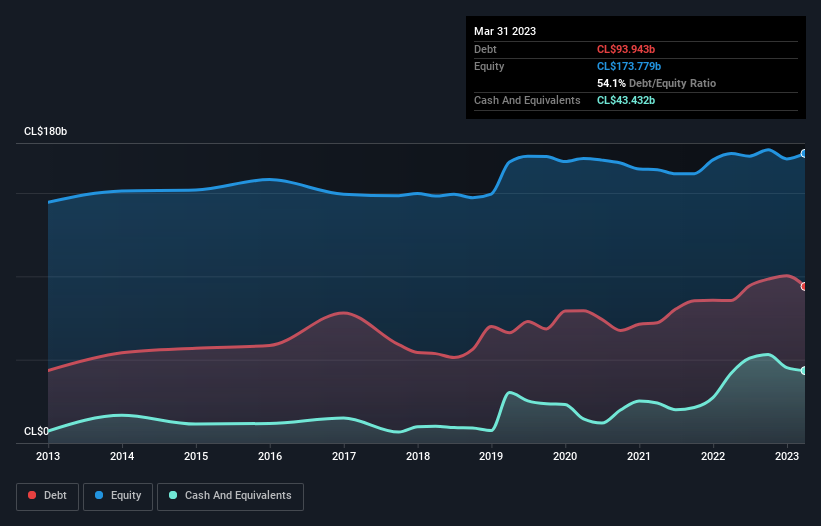
Task: Click teal Cash And Equivalents legend dot
Action: pyautogui.click(x=173, y=495)
